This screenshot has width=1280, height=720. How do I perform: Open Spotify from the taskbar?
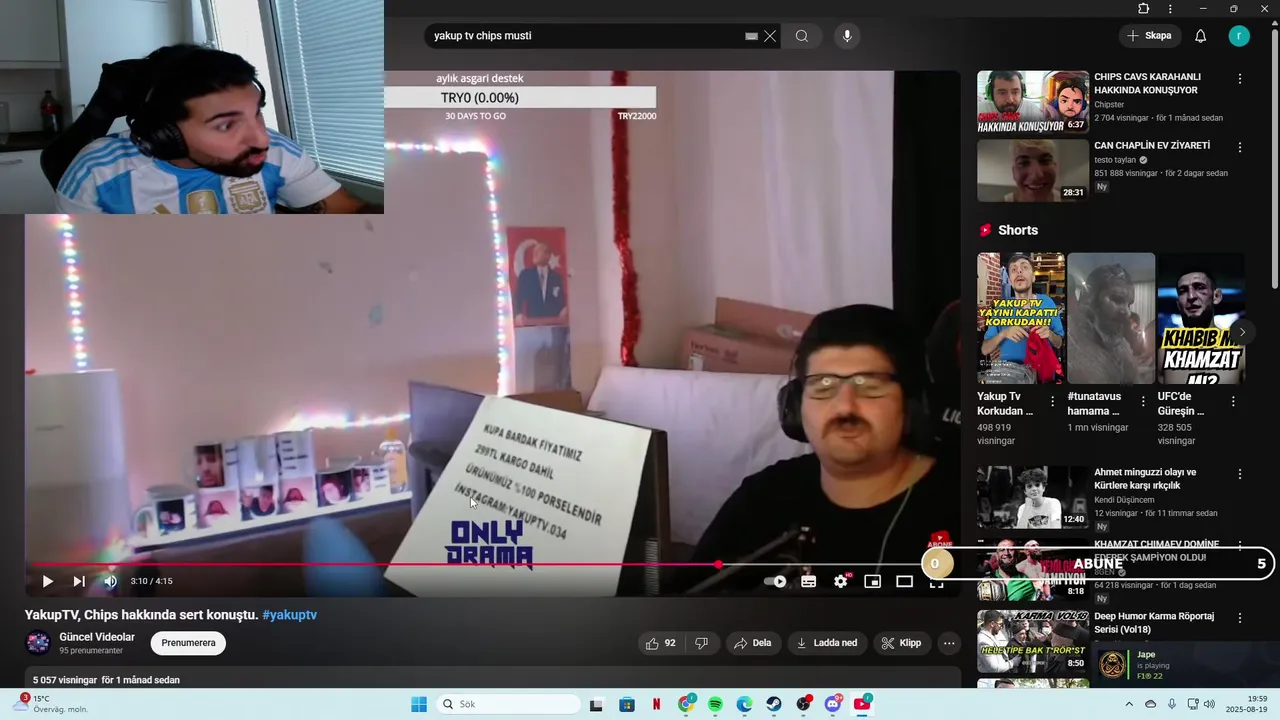point(715,704)
